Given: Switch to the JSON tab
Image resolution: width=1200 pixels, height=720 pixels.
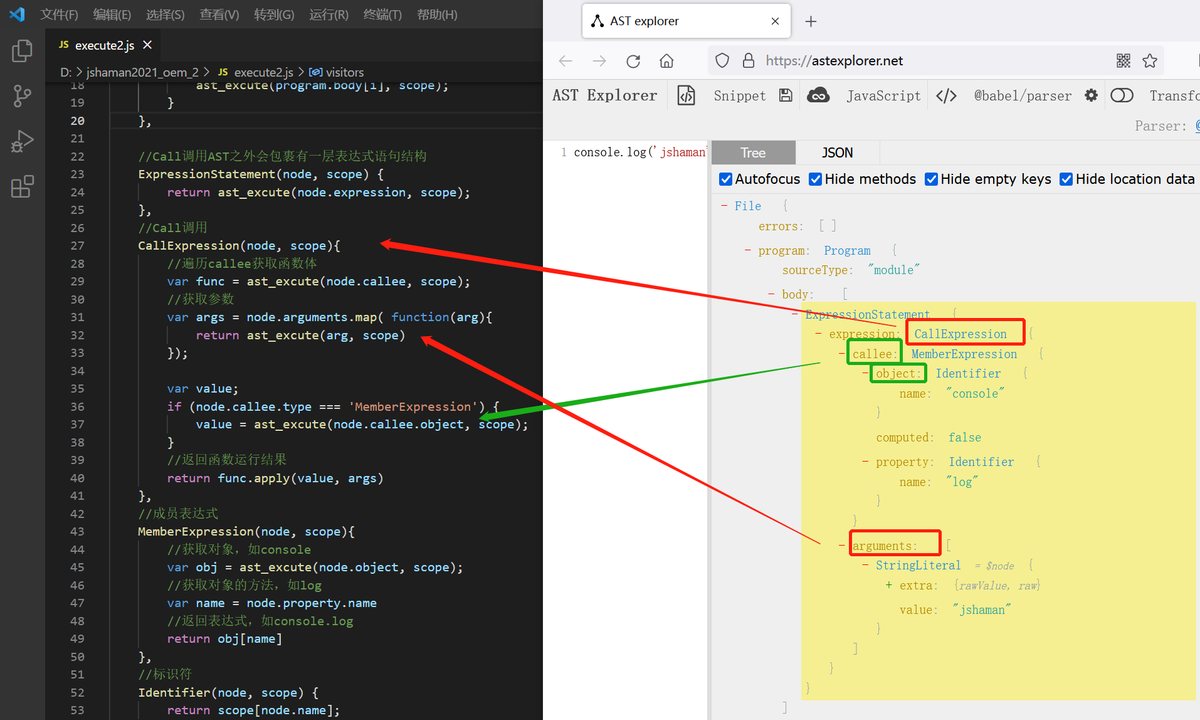Looking at the screenshot, I should pyautogui.click(x=837, y=153).
